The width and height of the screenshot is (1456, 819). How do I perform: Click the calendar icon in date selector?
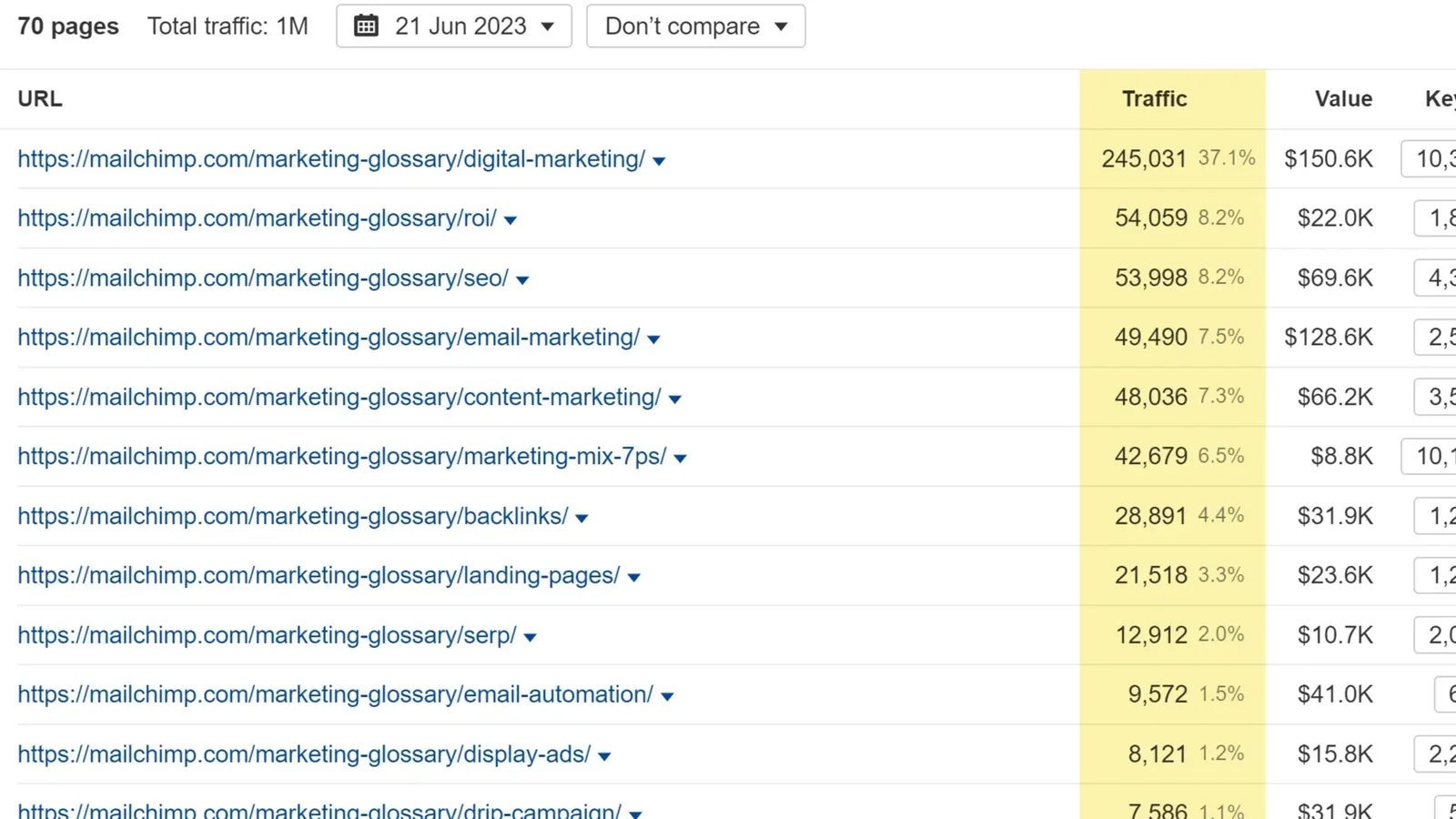pos(366,26)
